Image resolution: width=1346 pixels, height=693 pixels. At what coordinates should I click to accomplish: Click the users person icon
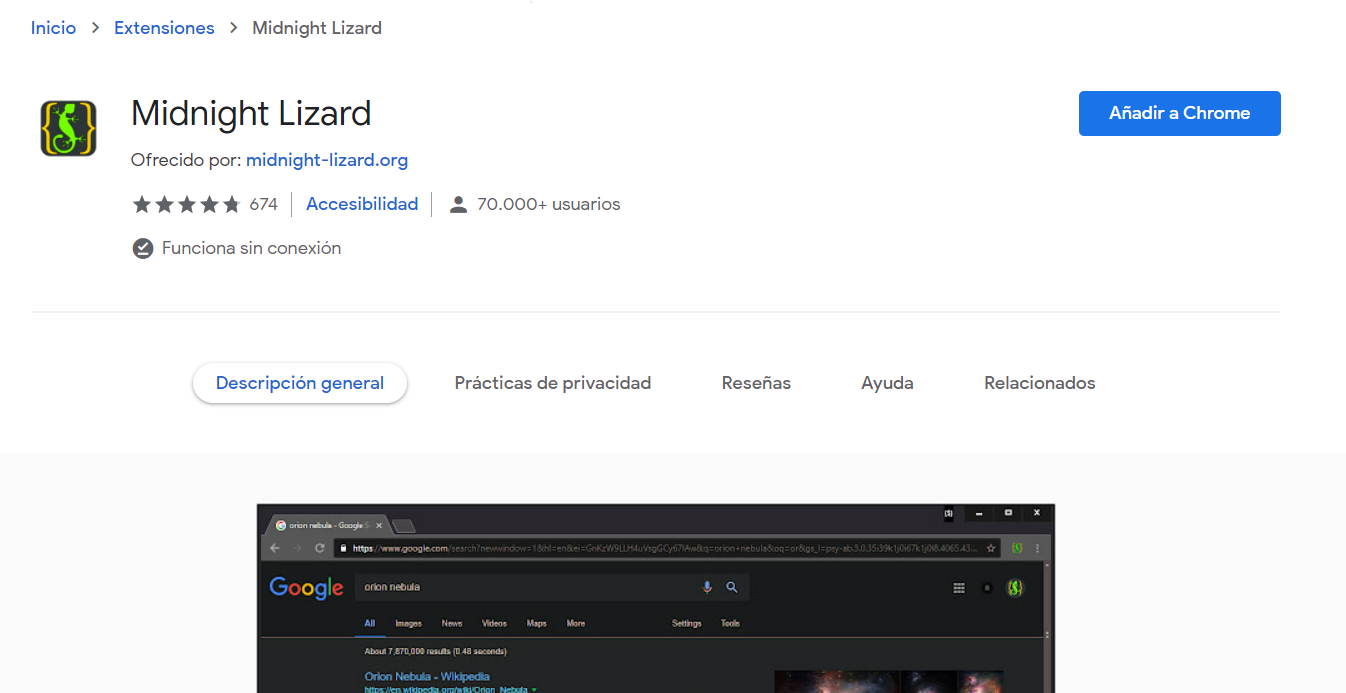click(x=458, y=205)
